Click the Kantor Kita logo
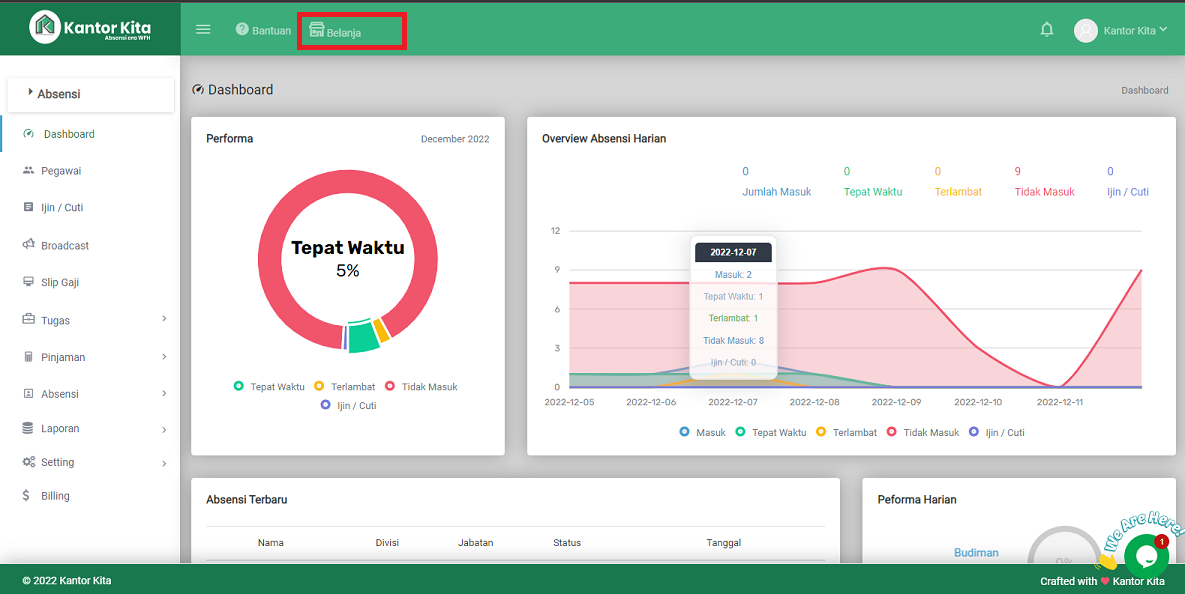The height and width of the screenshot is (594, 1185). click(90, 27)
